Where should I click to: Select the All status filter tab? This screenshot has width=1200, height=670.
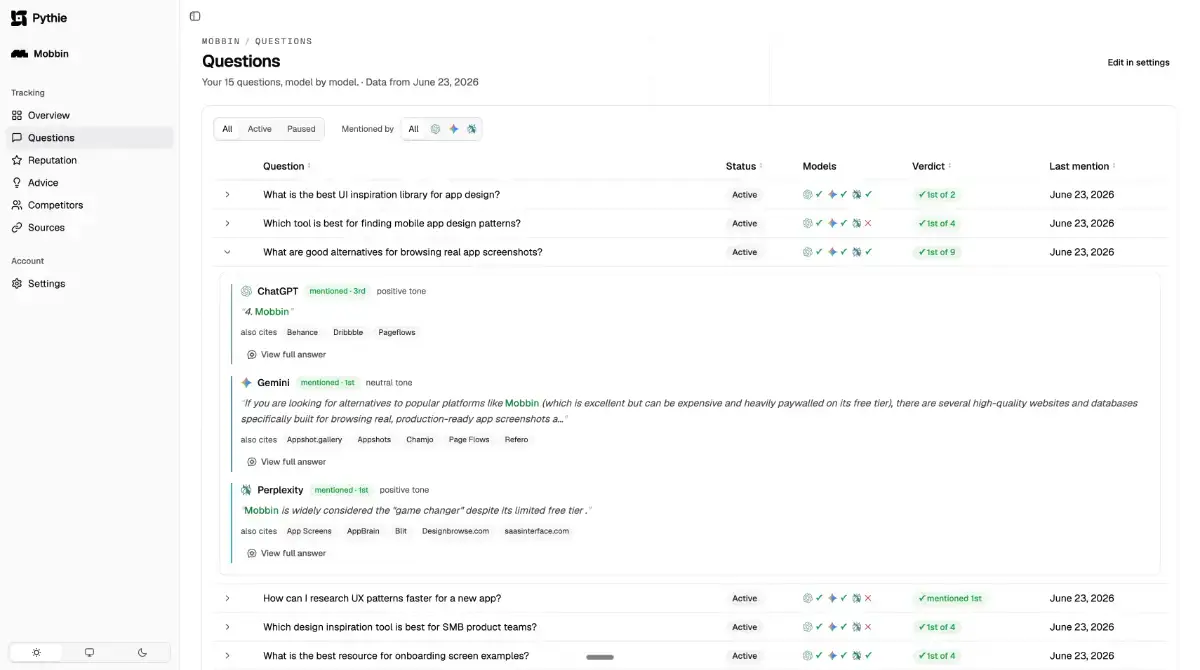pyautogui.click(x=227, y=129)
